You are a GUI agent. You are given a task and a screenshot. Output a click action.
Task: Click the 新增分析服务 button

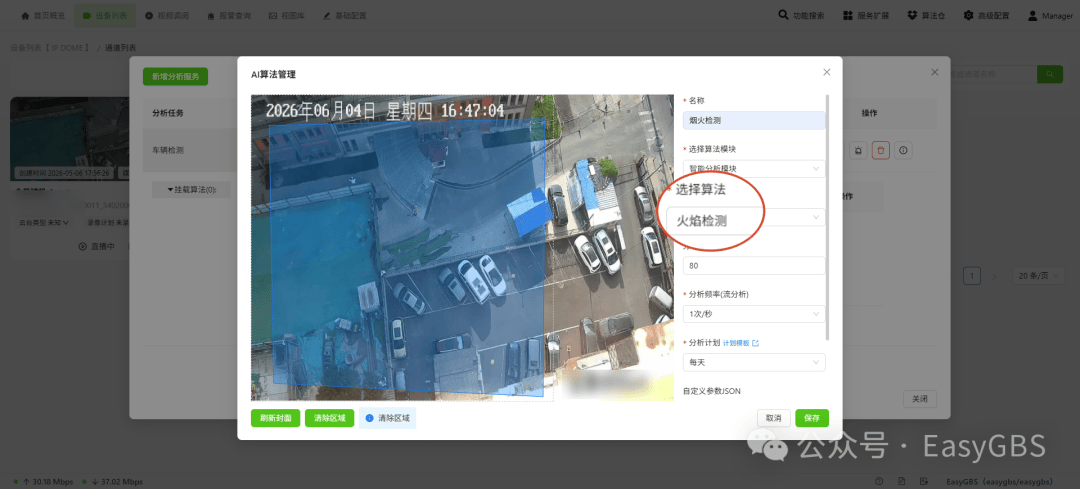click(176, 76)
